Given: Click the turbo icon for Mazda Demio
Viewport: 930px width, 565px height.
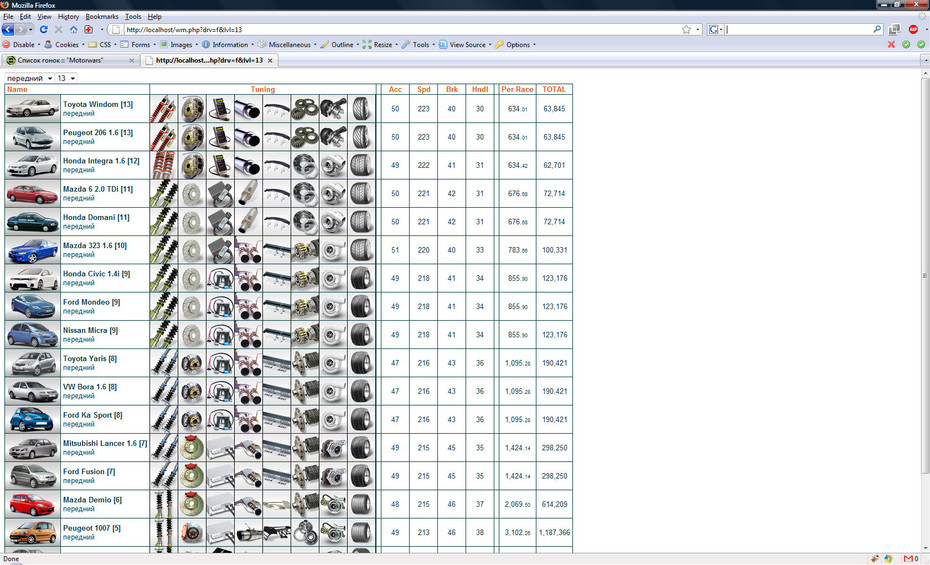Looking at the screenshot, I should tap(333, 504).
